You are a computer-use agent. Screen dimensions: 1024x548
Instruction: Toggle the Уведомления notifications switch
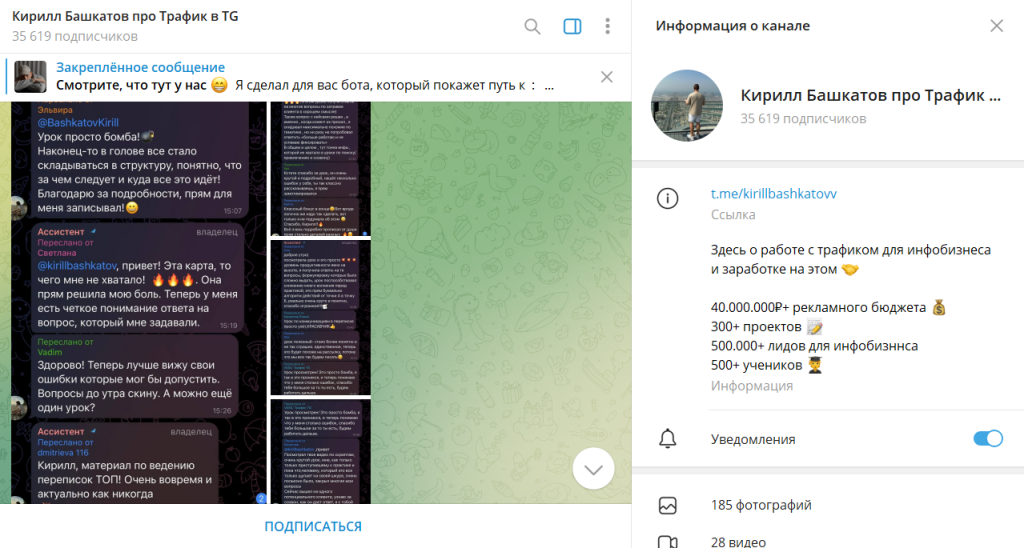point(987,438)
